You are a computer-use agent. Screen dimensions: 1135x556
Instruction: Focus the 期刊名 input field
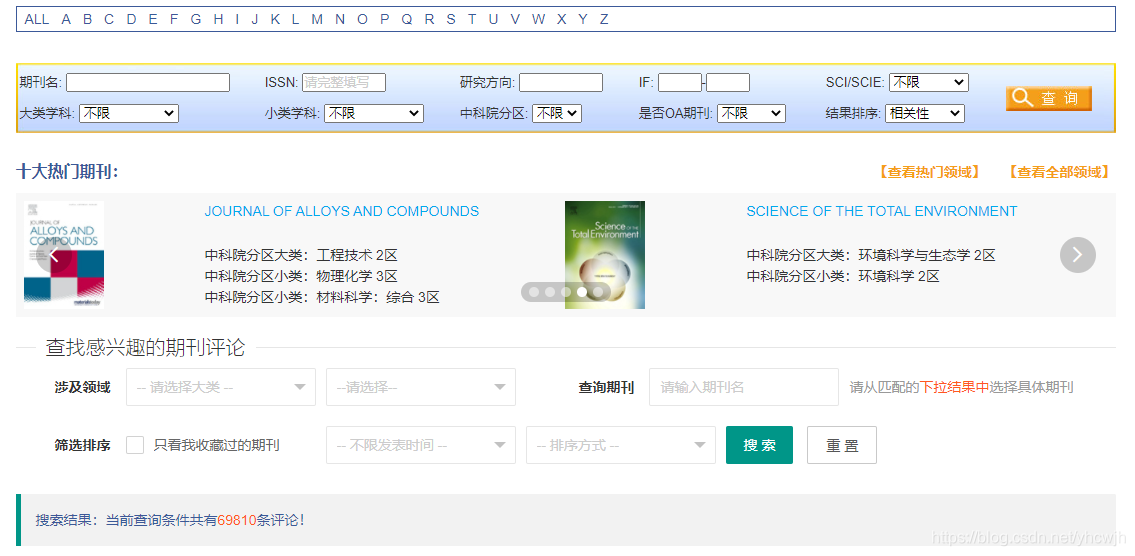[148, 83]
